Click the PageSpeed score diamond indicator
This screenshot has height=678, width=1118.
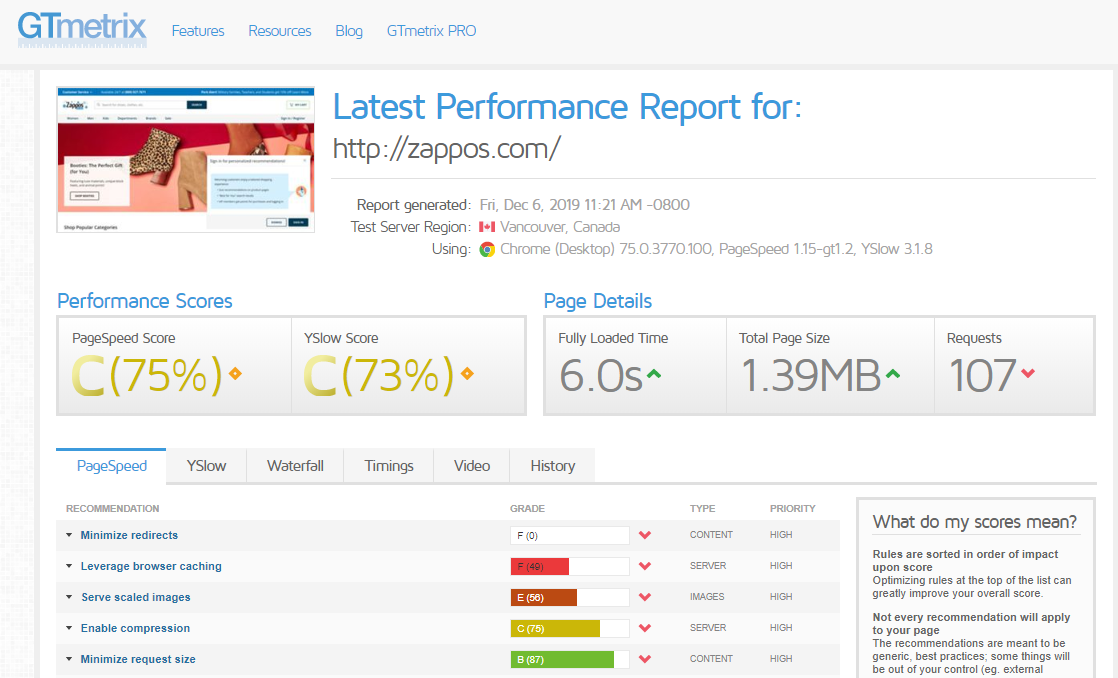[235, 373]
